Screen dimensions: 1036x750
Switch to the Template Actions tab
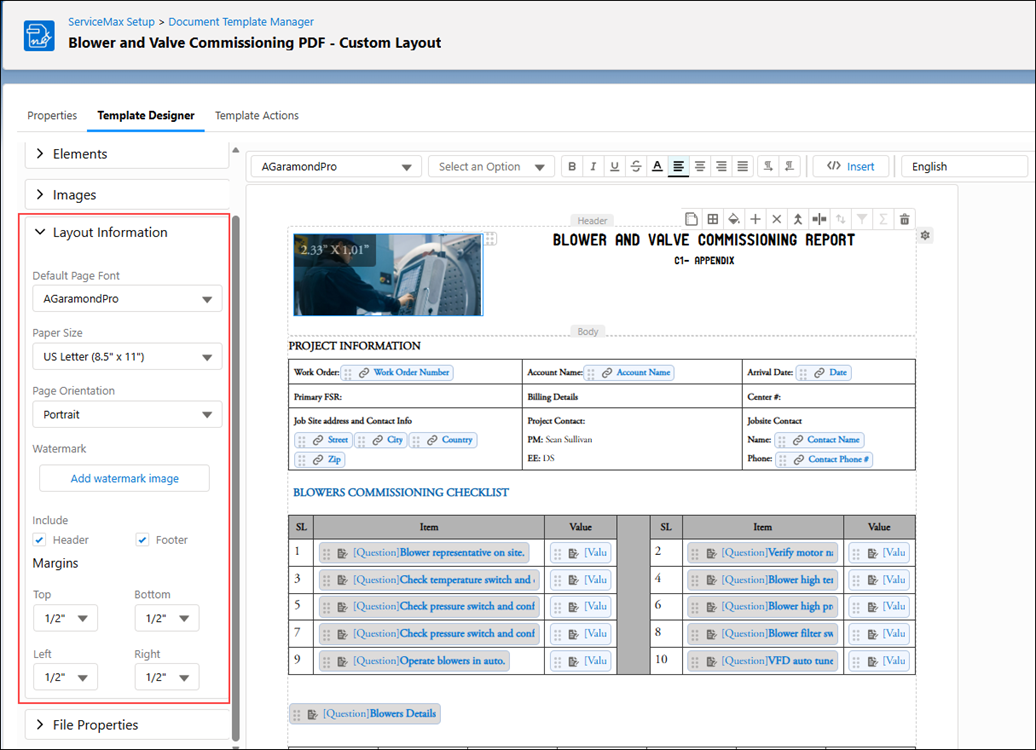(257, 115)
